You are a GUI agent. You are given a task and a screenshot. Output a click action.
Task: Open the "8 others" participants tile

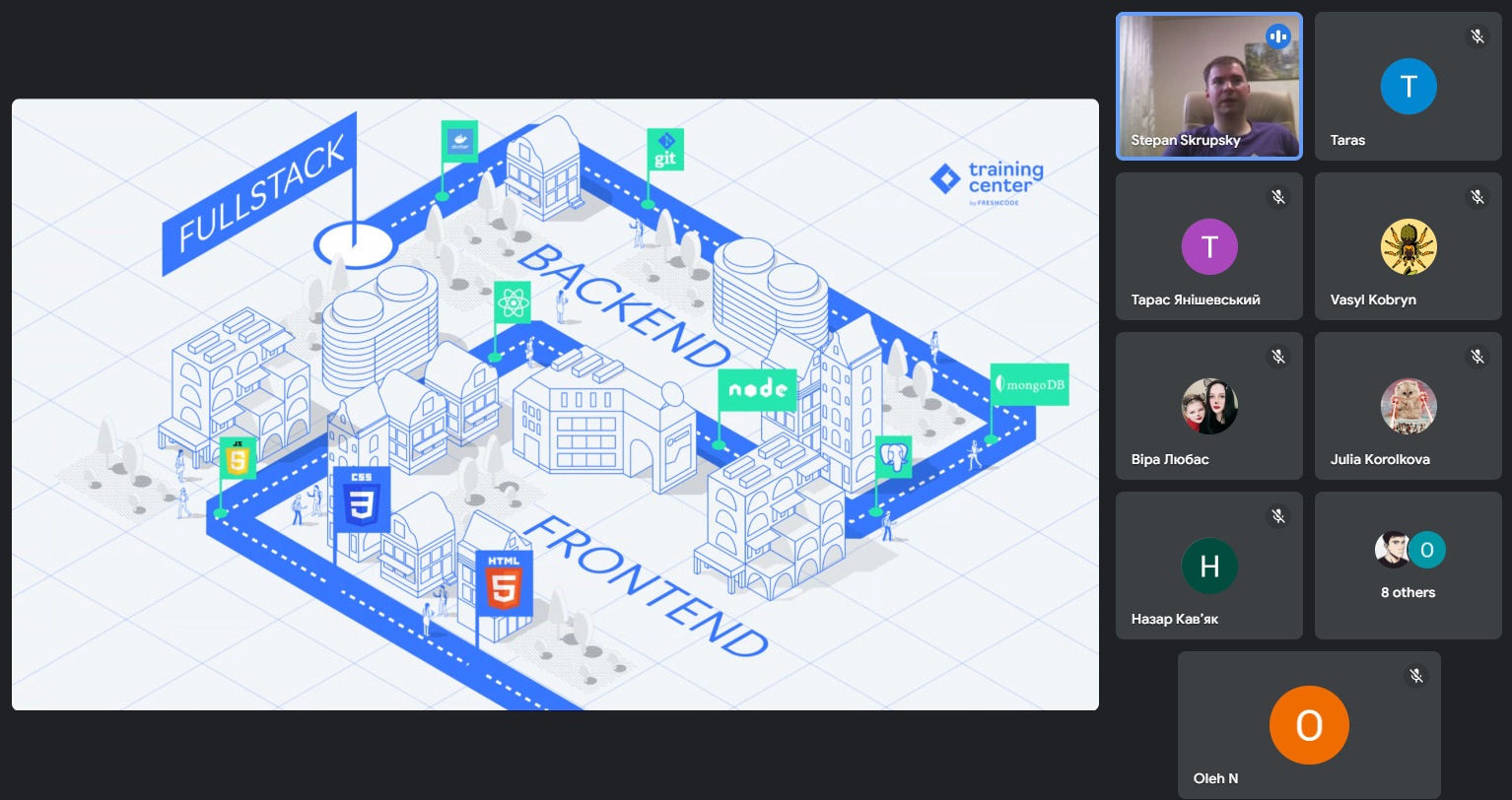pos(1408,566)
